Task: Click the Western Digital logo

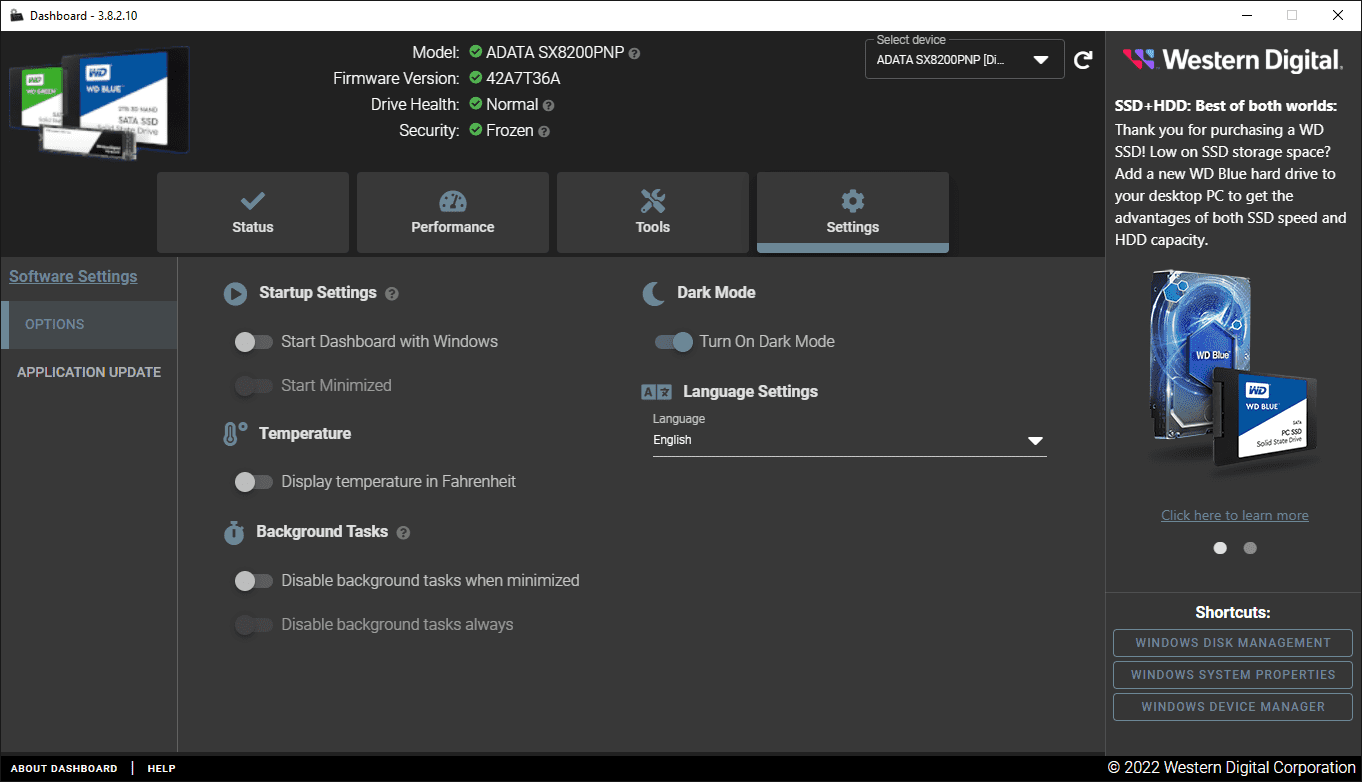Action: pos(1232,60)
